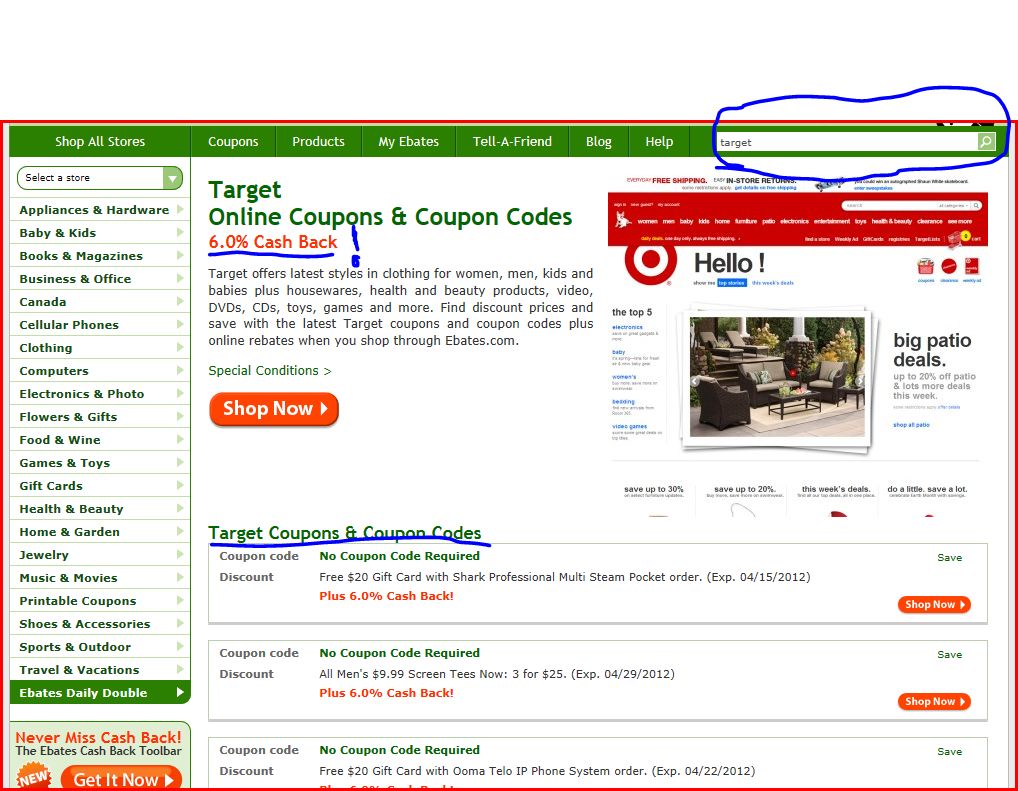Select Tell-A-Friend in the navigation bar
1018x791 pixels.
[x=512, y=142]
